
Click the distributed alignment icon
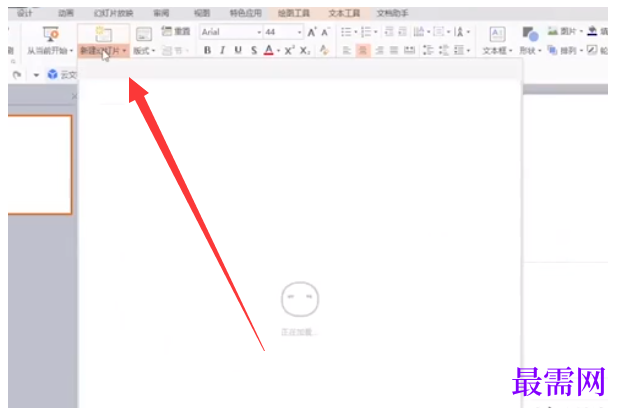pos(409,51)
